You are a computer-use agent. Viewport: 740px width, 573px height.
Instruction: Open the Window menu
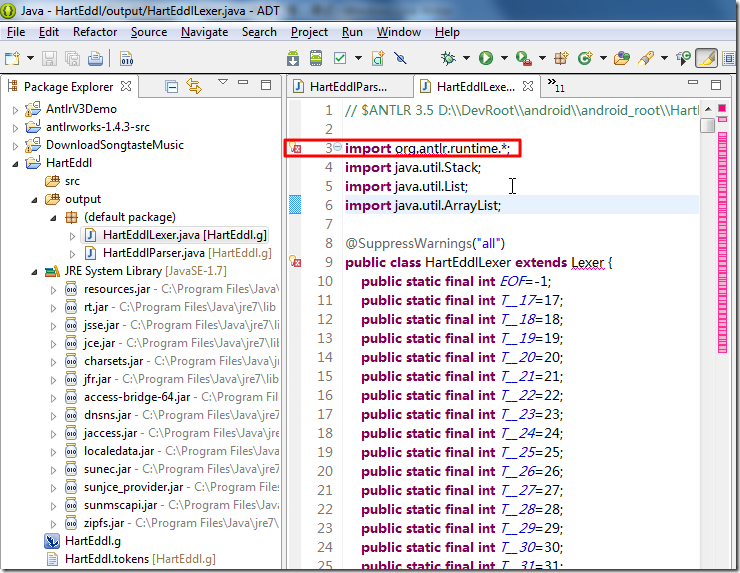coord(399,32)
